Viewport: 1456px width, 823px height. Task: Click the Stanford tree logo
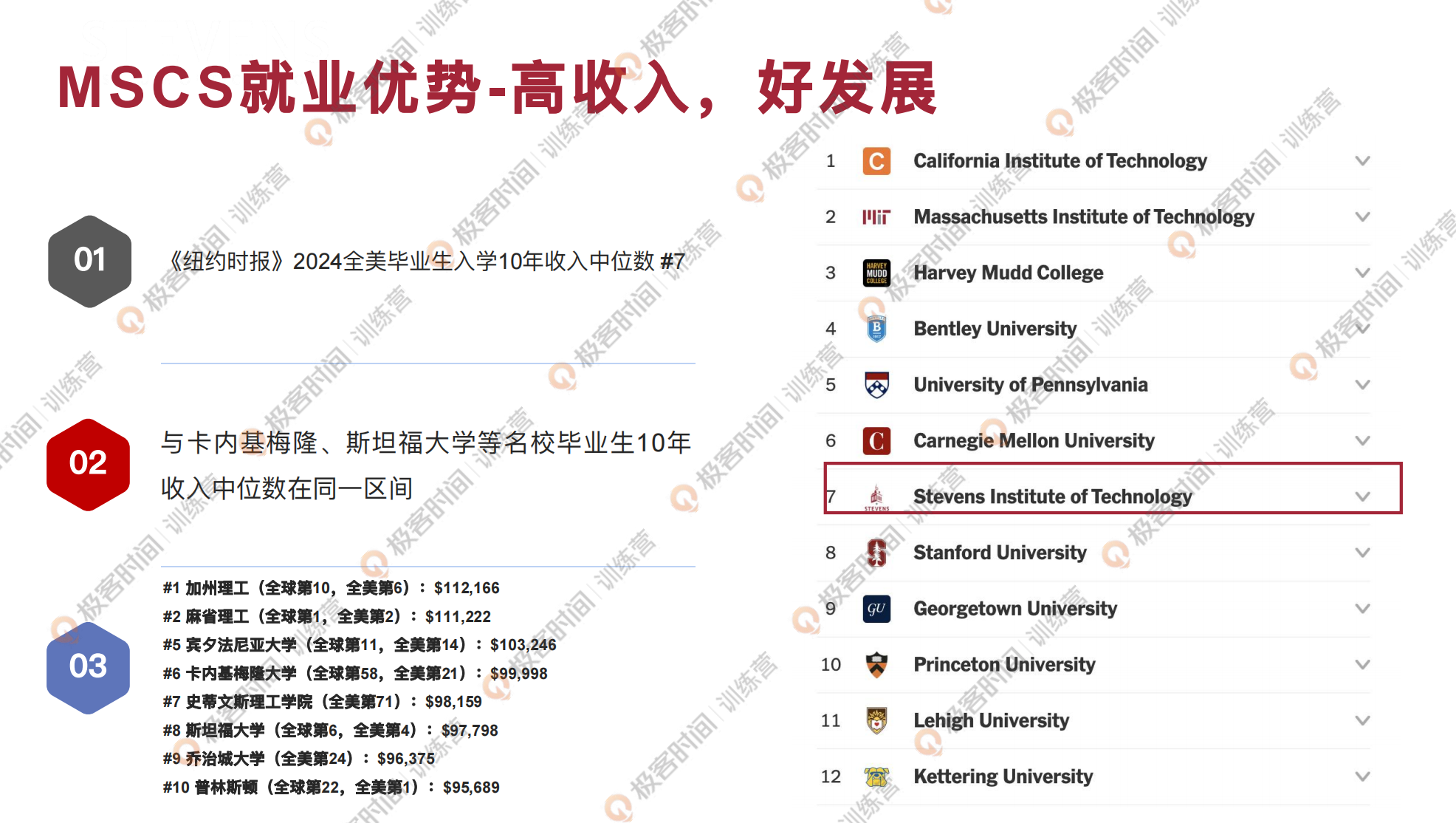click(x=876, y=553)
